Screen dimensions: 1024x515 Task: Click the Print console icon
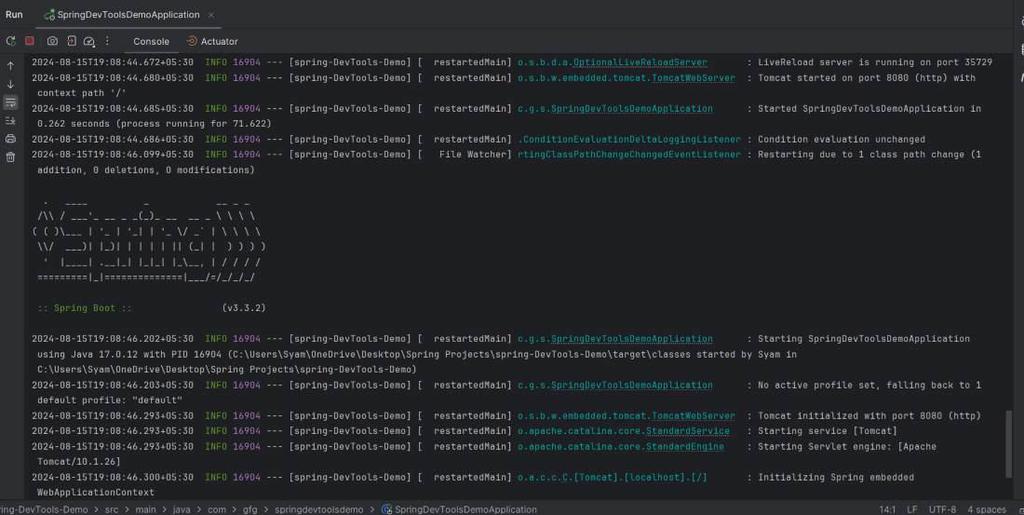10,138
